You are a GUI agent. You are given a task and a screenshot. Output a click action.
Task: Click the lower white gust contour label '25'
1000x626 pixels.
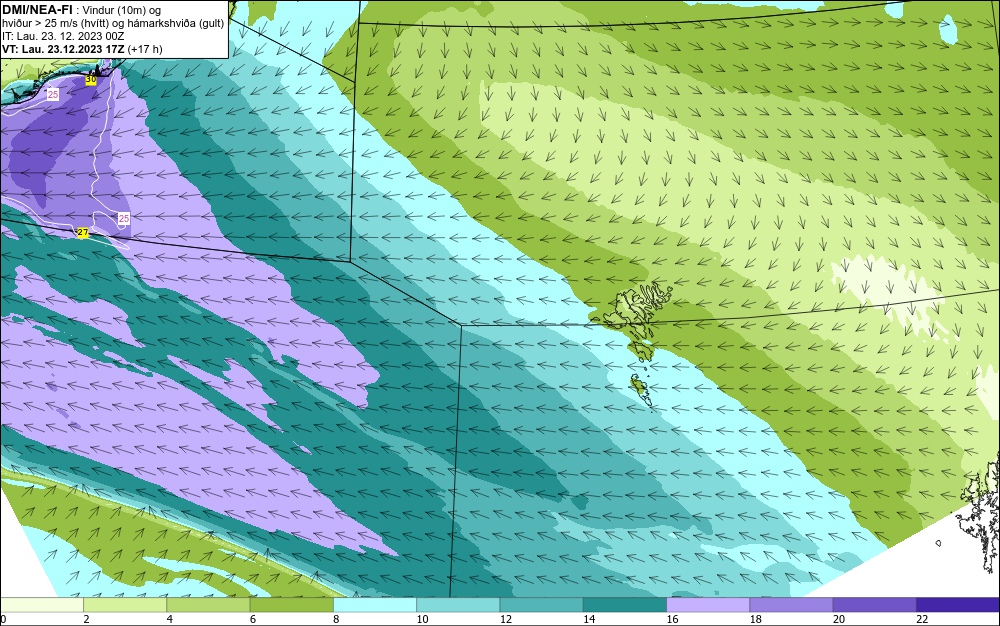tap(124, 219)
